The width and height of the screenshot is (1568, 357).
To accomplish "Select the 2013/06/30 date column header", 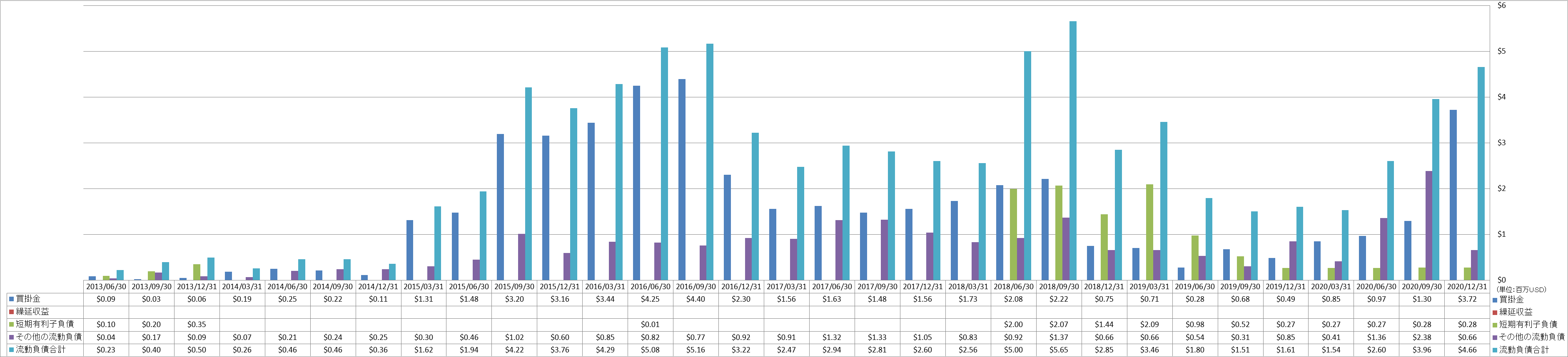I will [106, 286].
